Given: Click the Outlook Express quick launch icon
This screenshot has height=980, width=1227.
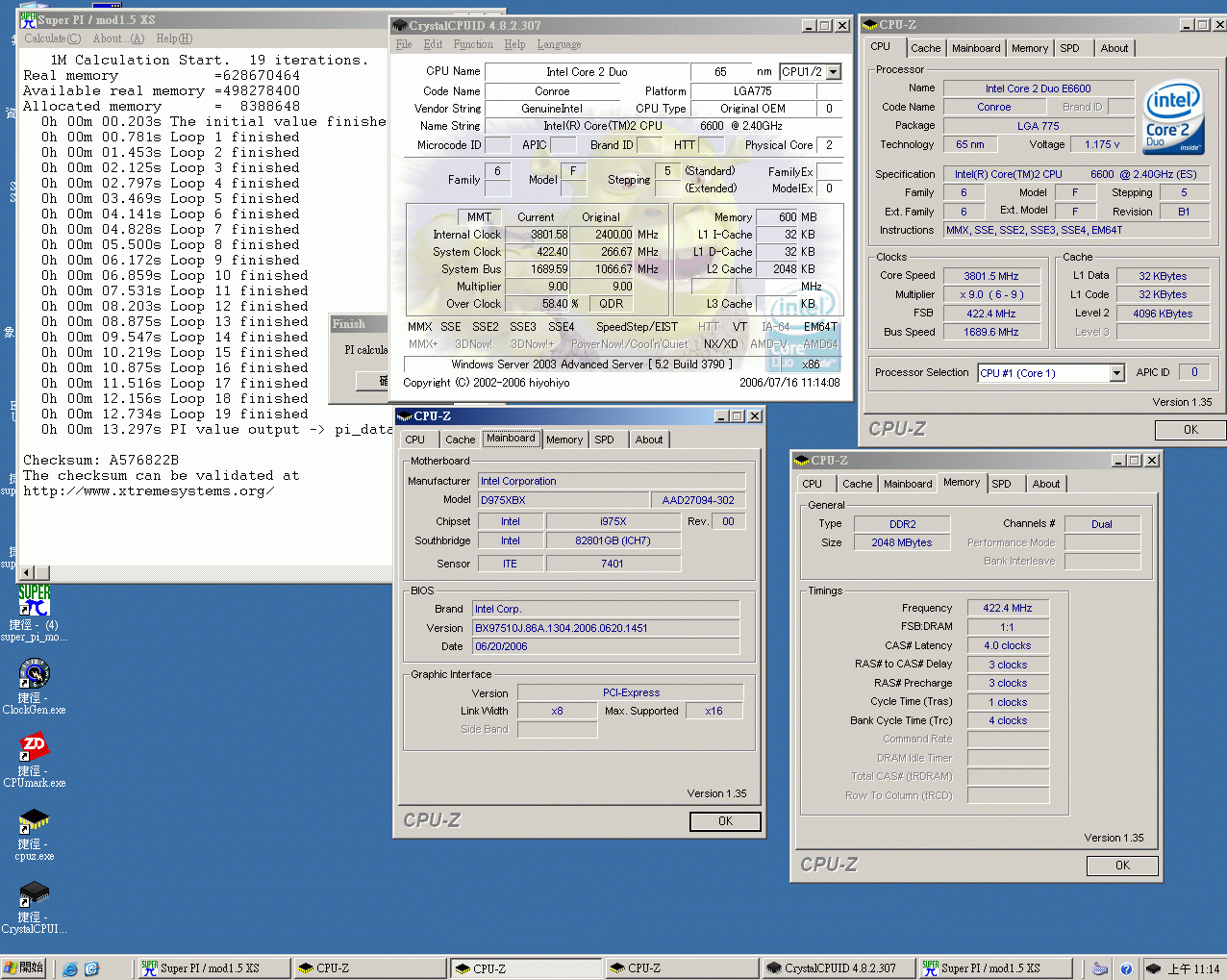Looking at the screenshot, I should (91, 968).
